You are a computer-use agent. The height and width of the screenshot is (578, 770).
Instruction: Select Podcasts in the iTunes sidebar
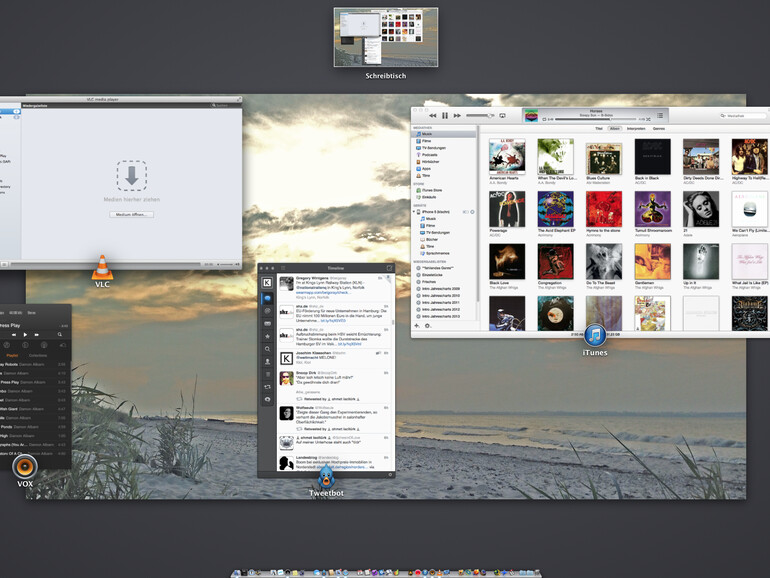point(432,155)
